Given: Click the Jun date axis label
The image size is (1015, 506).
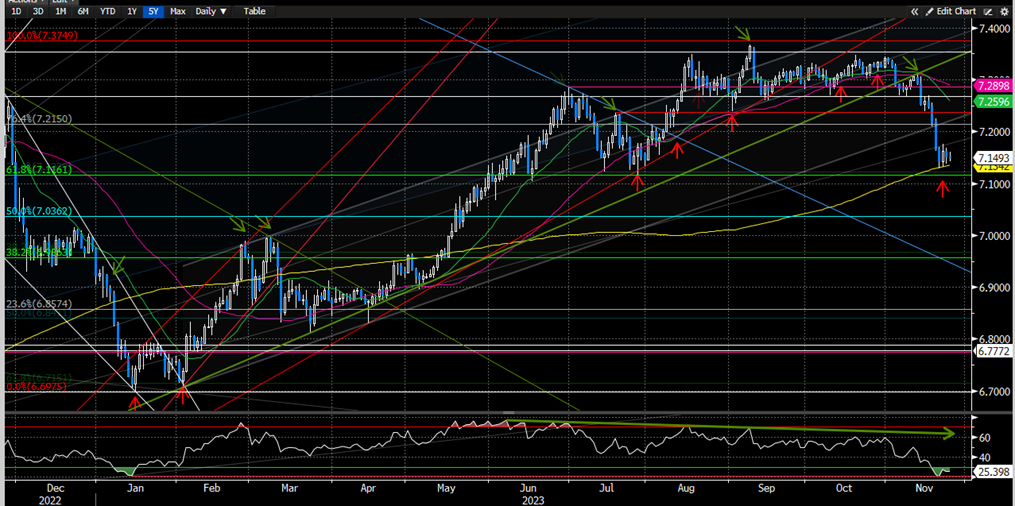Looking at the screenshot, I should point(529,489).
